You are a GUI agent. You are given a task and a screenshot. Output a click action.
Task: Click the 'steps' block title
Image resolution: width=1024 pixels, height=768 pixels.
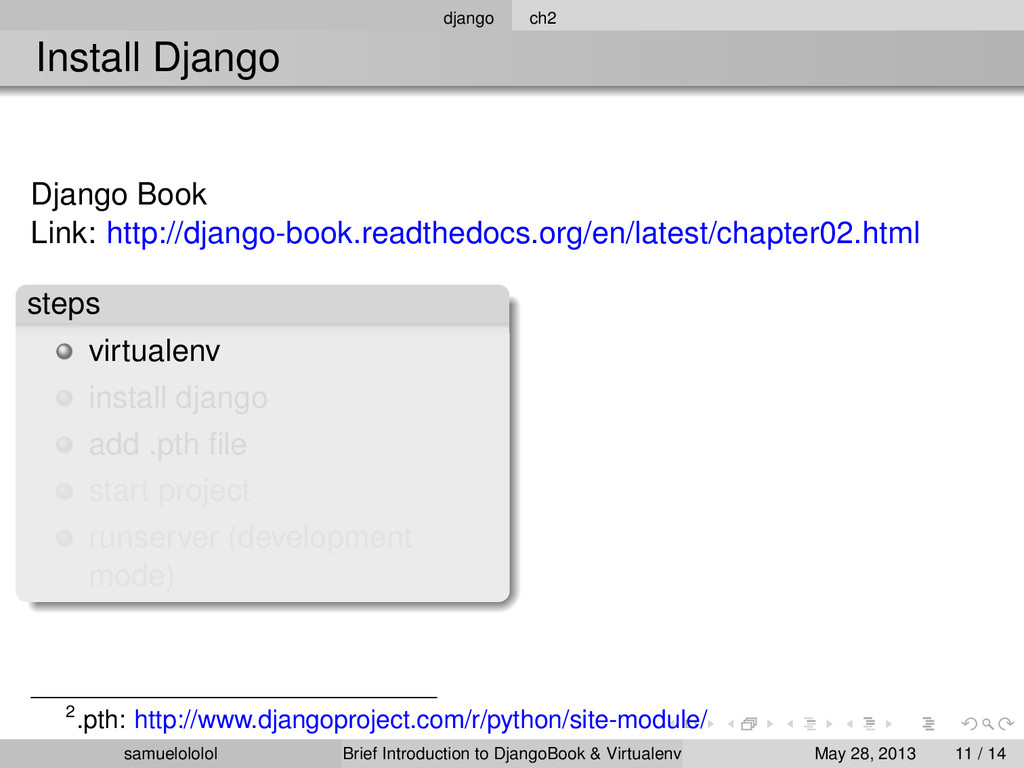(63, 304)
